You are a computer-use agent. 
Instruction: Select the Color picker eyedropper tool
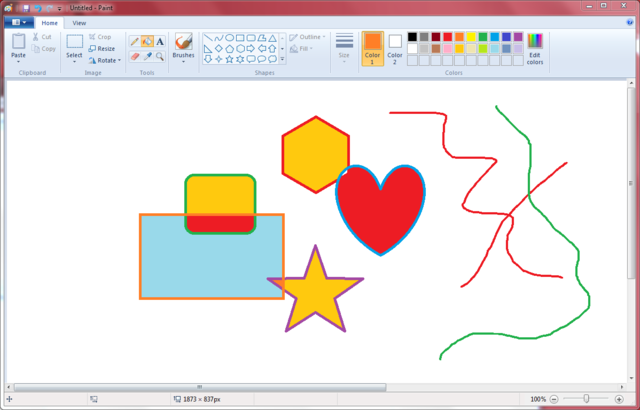point(147,56)
